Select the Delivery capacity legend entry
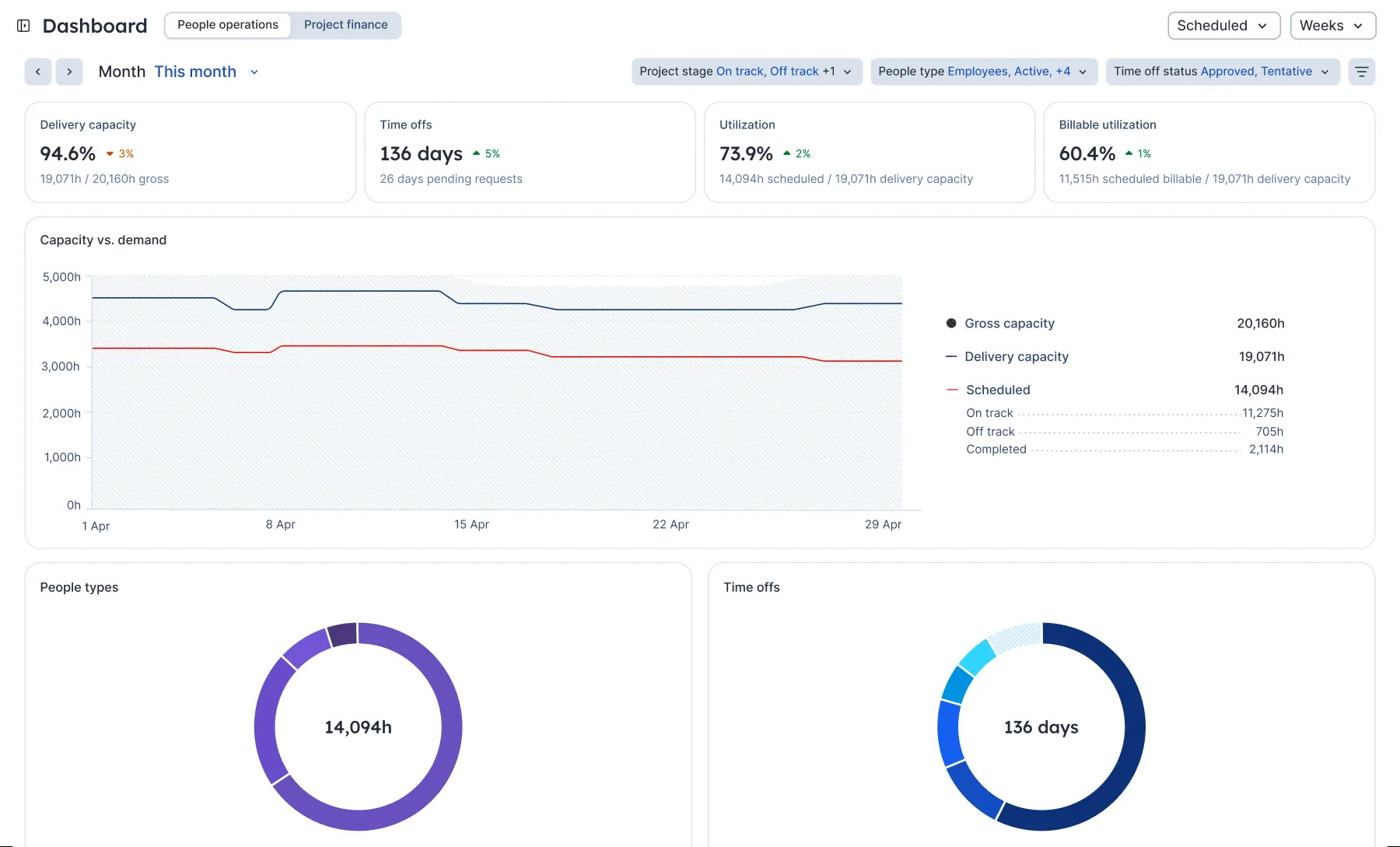The height and width of the screenshot is (847, 1400). 1115,356
